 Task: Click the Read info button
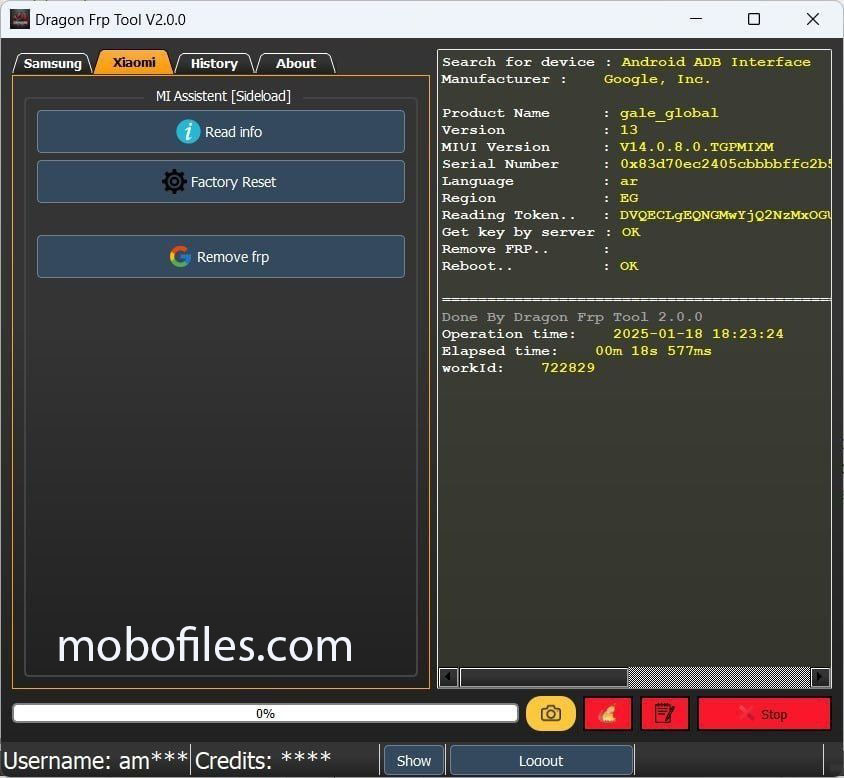pos(221,131)
